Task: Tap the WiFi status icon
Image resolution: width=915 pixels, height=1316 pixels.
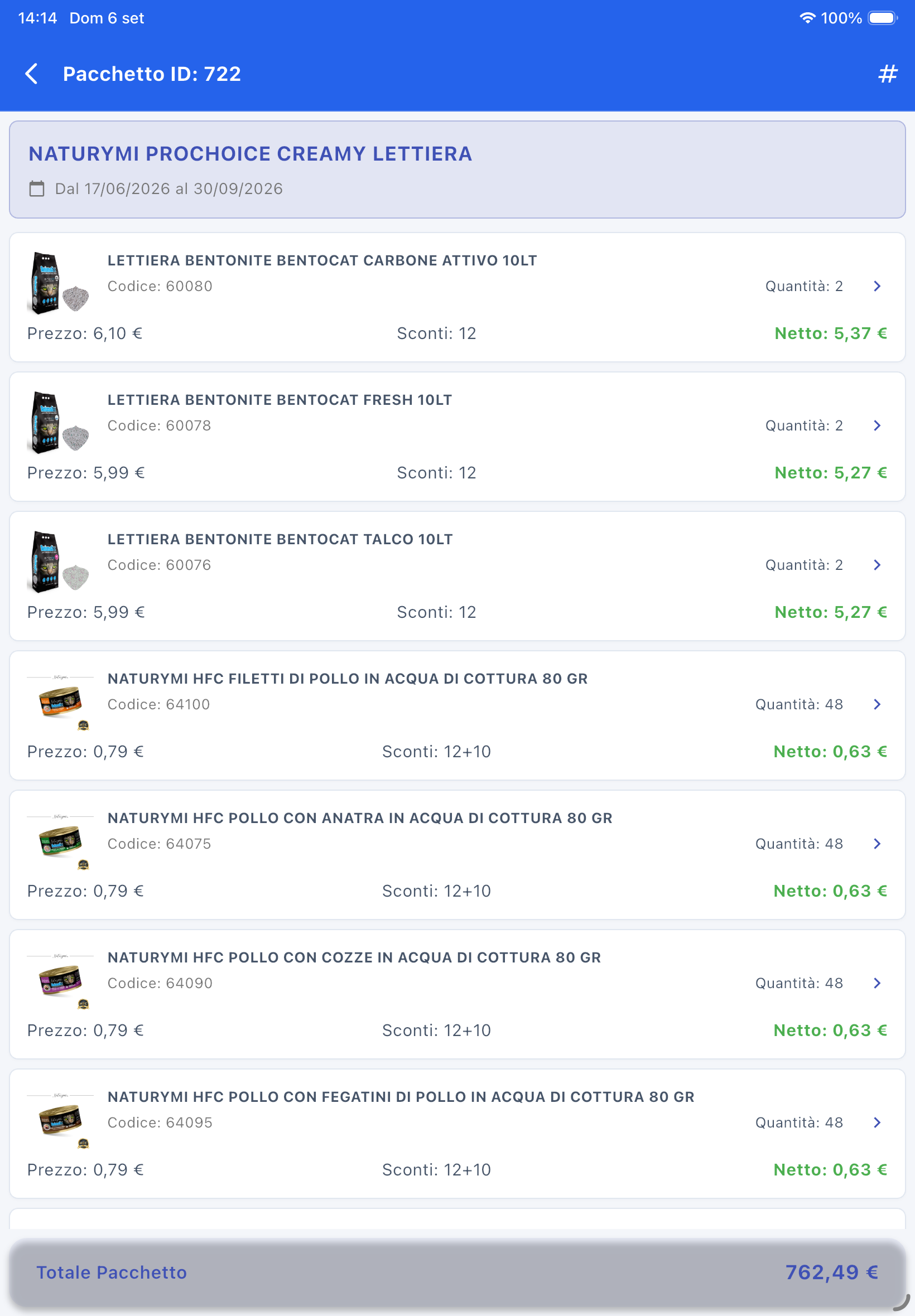Action: pos(807,18)
